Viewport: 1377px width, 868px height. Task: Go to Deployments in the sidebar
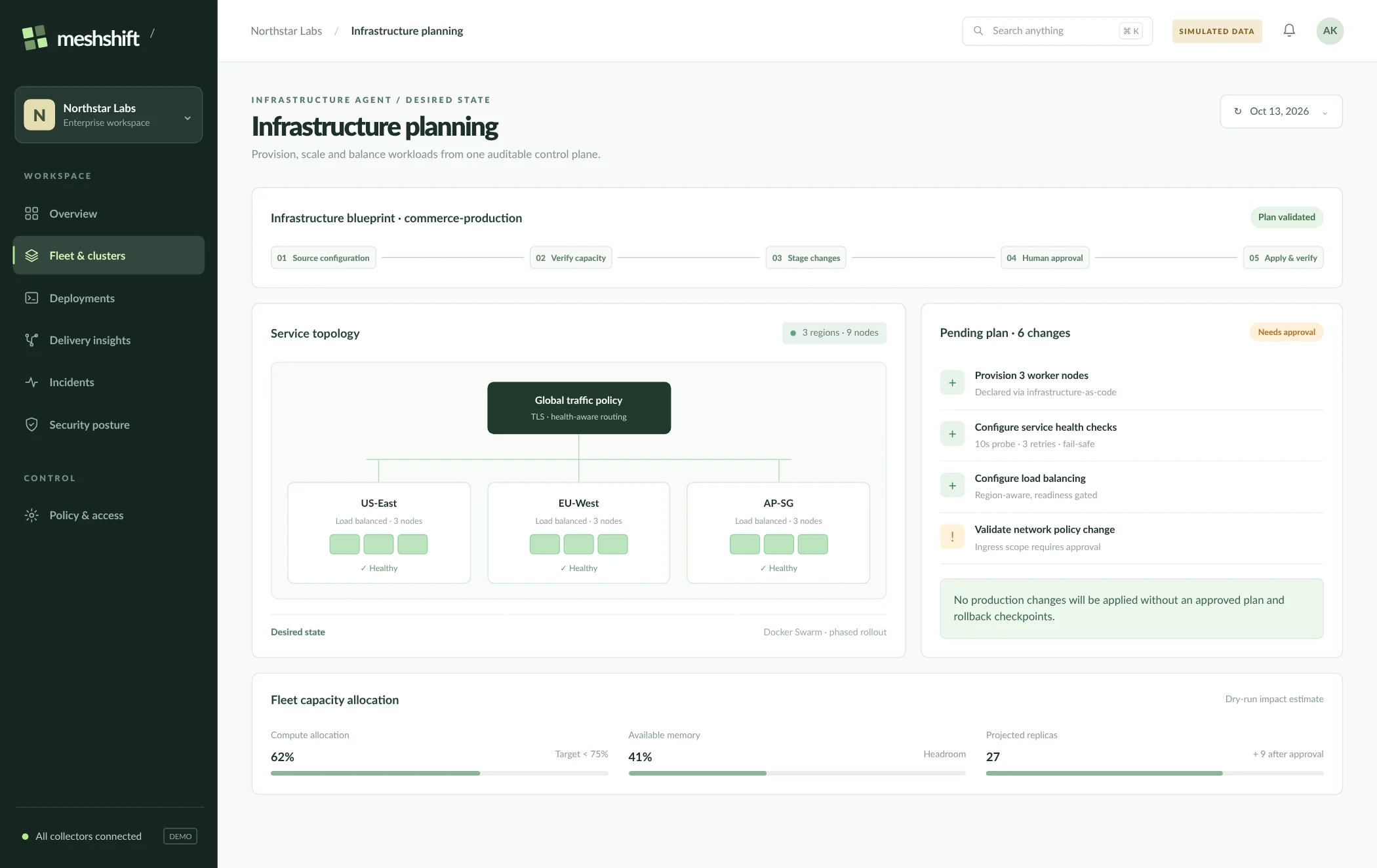tap(109, 298)
